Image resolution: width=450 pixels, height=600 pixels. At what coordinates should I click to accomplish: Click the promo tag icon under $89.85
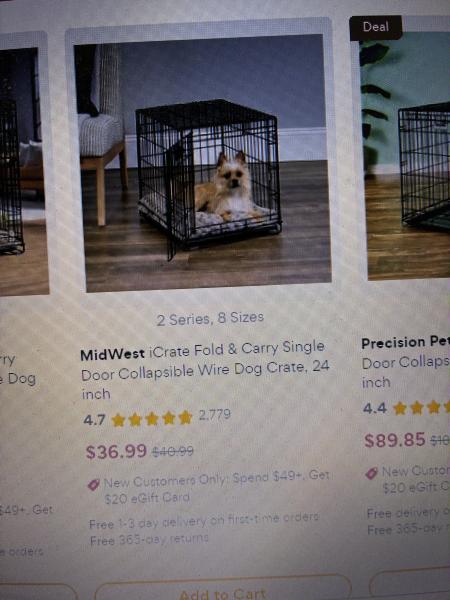click(372, 473)
